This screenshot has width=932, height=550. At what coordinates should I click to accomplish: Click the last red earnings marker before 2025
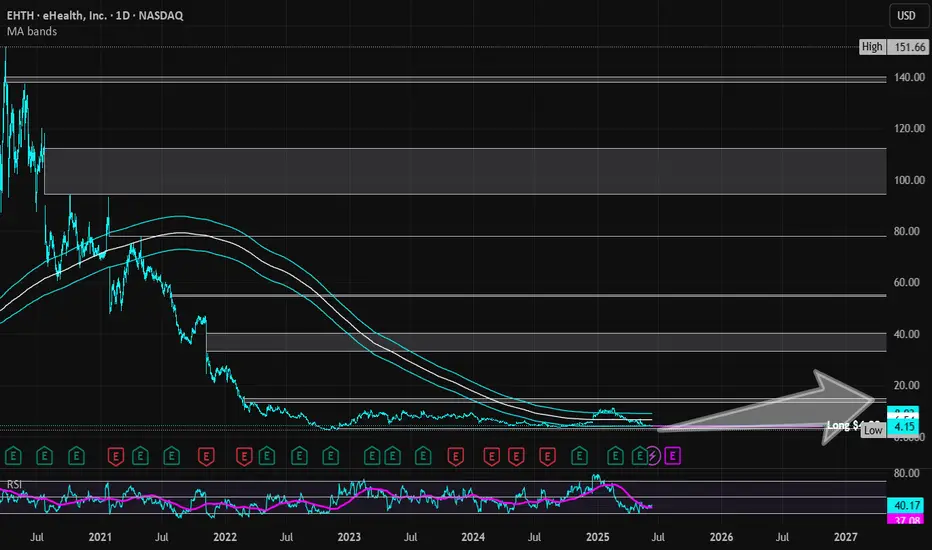547,456
